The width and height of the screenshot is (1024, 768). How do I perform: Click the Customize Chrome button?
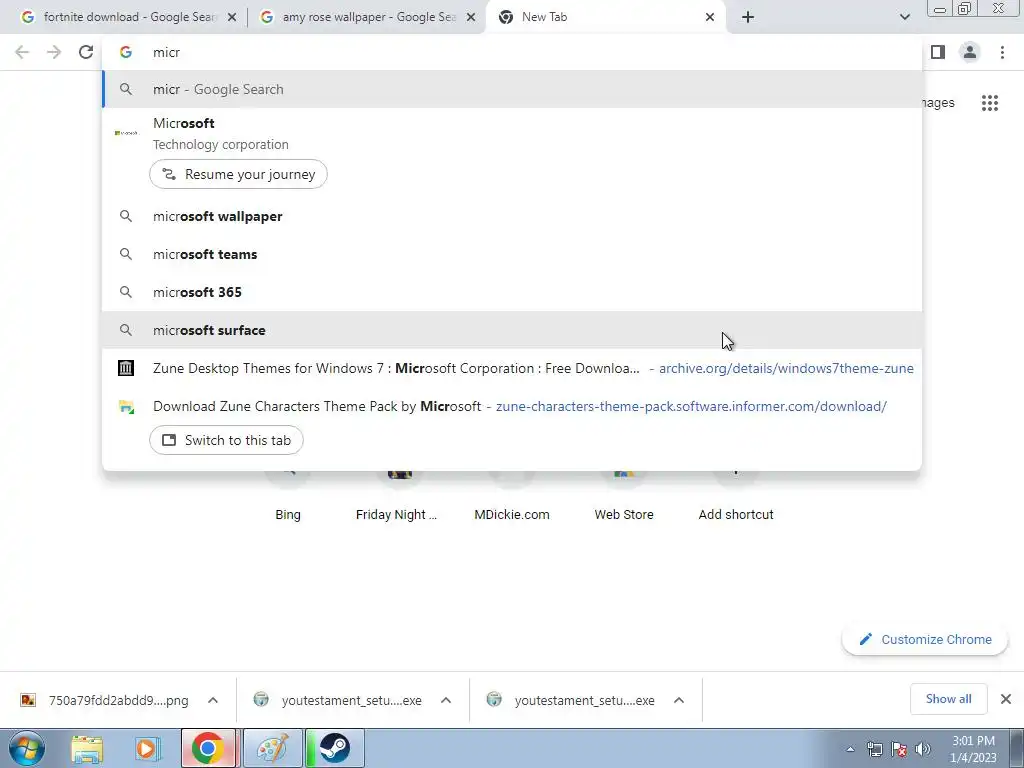[925, 639]
